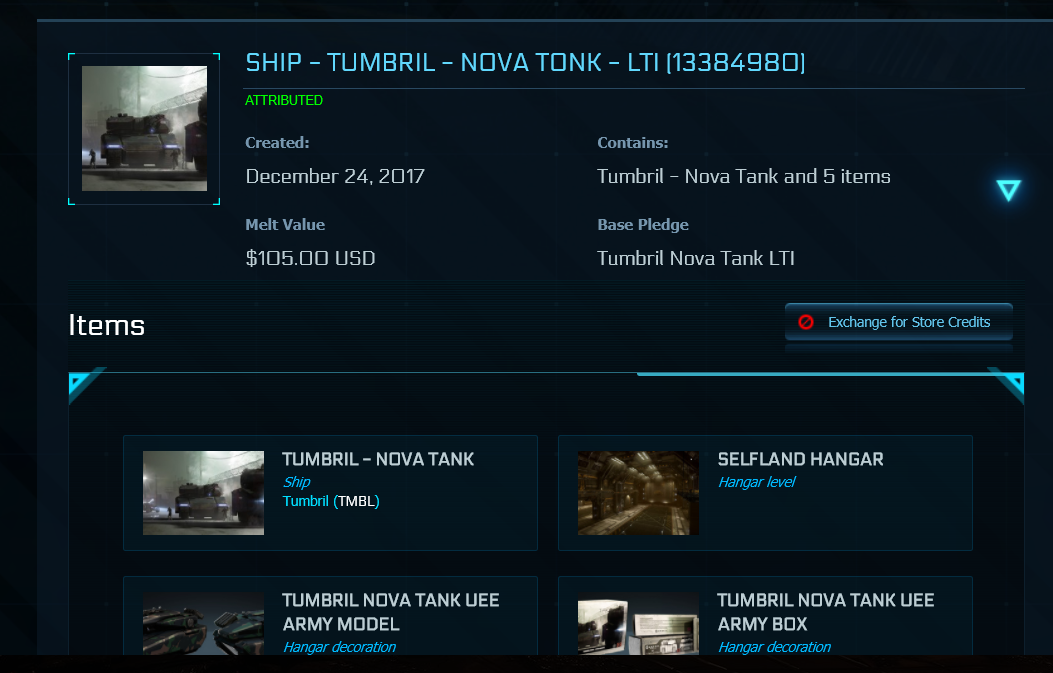Image resolution: width=1053 pixels, height=673 pixels.
Task: Click the red prohibited icon on Exchange button
Action: point(806,322)
